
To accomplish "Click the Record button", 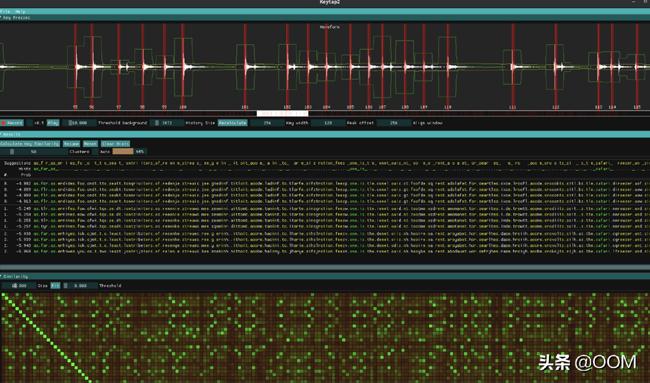I will pyautogui.click(x=12, y=123).
